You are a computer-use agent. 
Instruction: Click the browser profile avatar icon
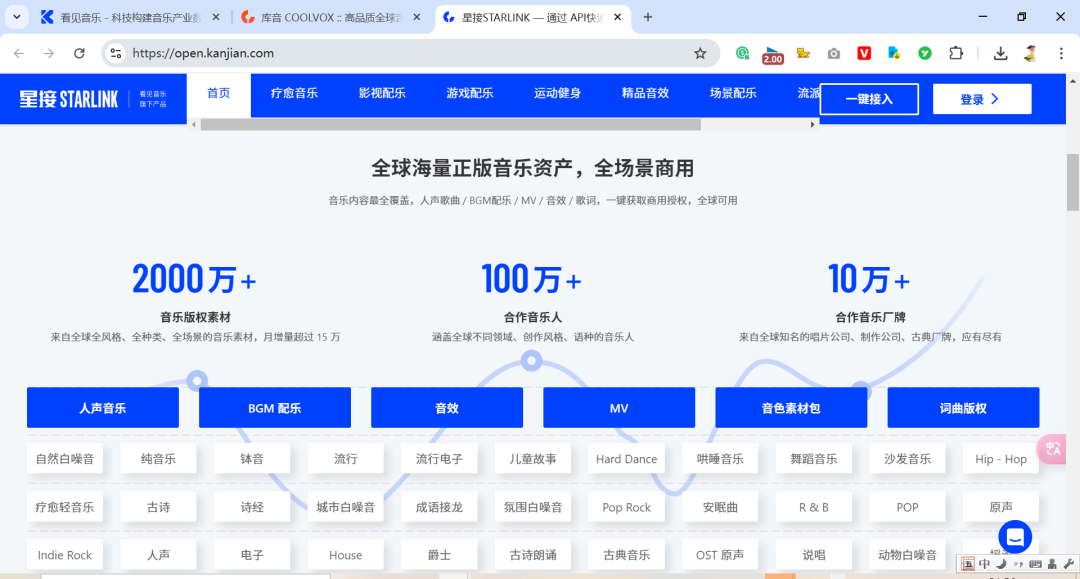pyautogui.click(x=1029, y=52)
